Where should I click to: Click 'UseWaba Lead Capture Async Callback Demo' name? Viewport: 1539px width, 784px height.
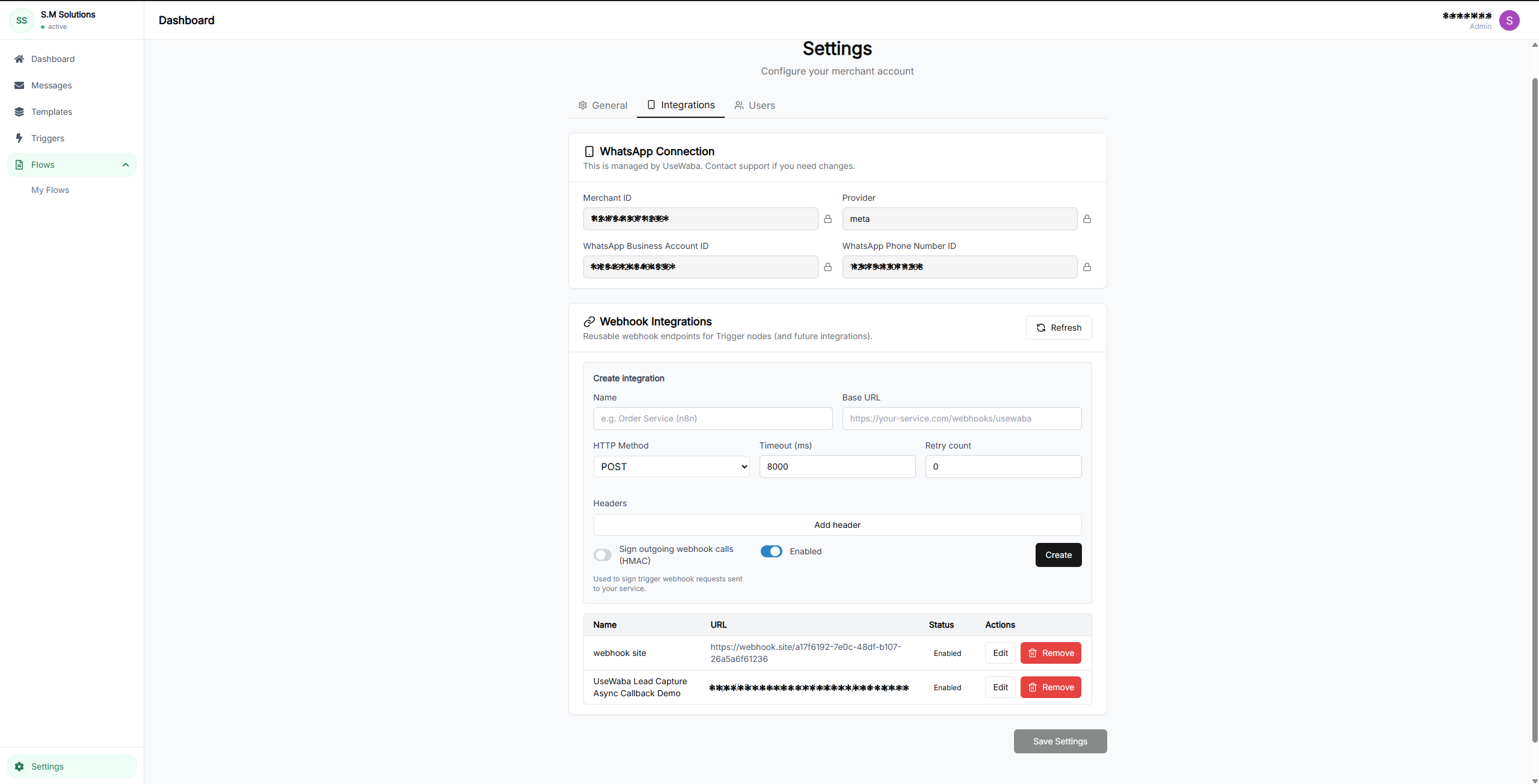coord(639,687)
